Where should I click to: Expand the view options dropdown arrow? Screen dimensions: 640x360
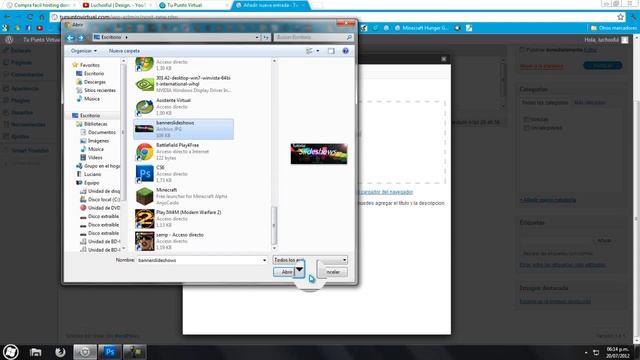click(x=318, y=51)
